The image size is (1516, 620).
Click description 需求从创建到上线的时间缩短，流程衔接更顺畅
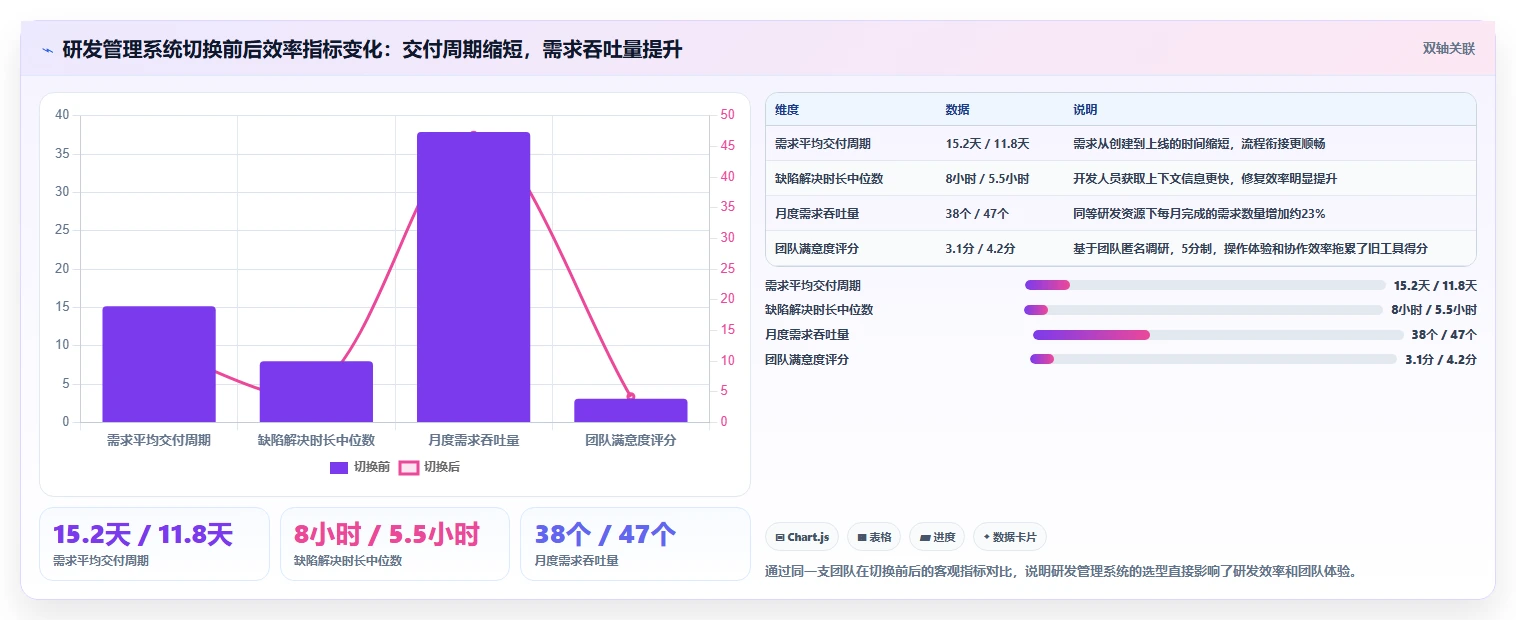[1199, 144]
